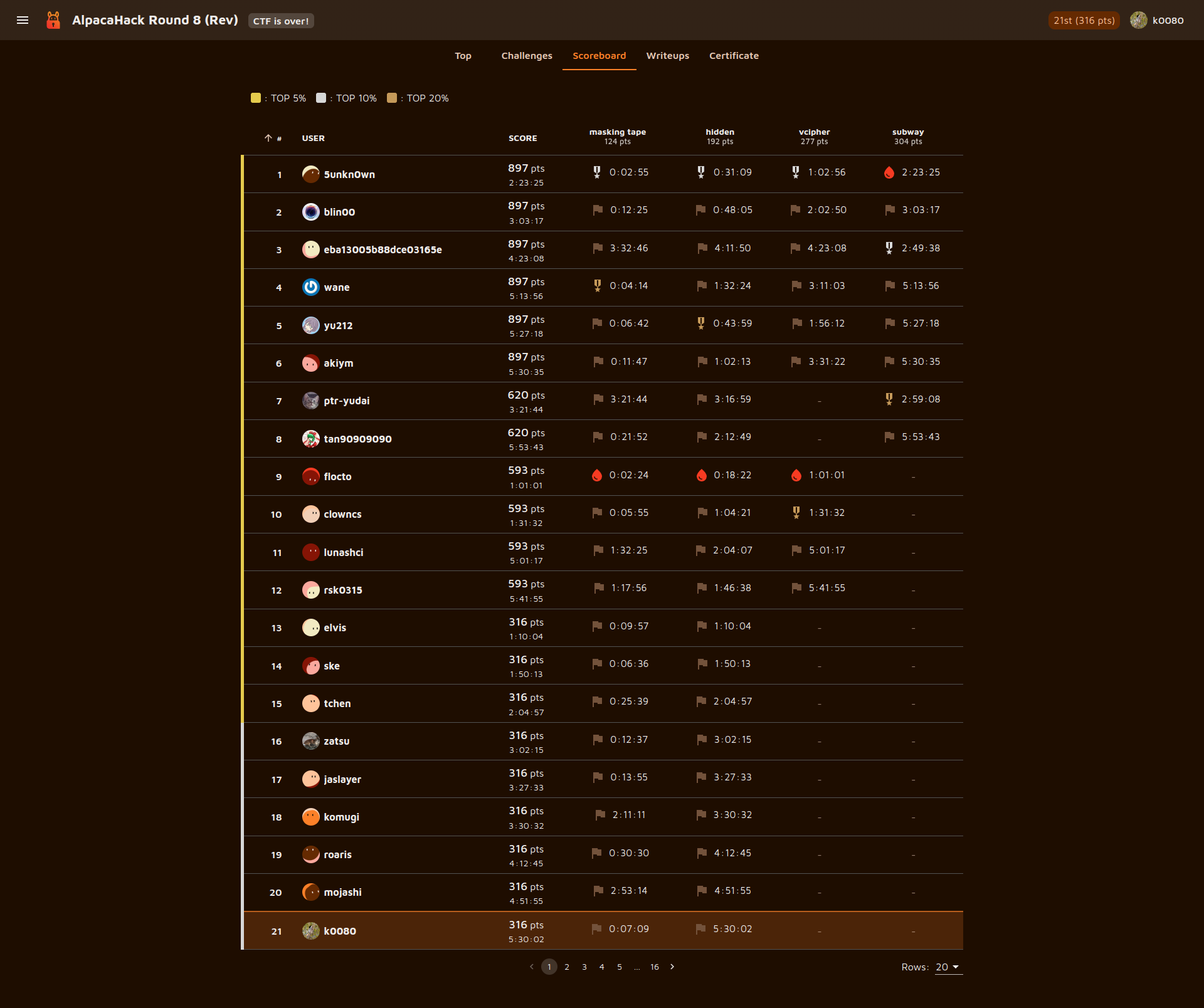Screen dimensions: 1204x1008
Task: Click the TOP 5% yellow legend swatch
Action: [x=255, y=98]
